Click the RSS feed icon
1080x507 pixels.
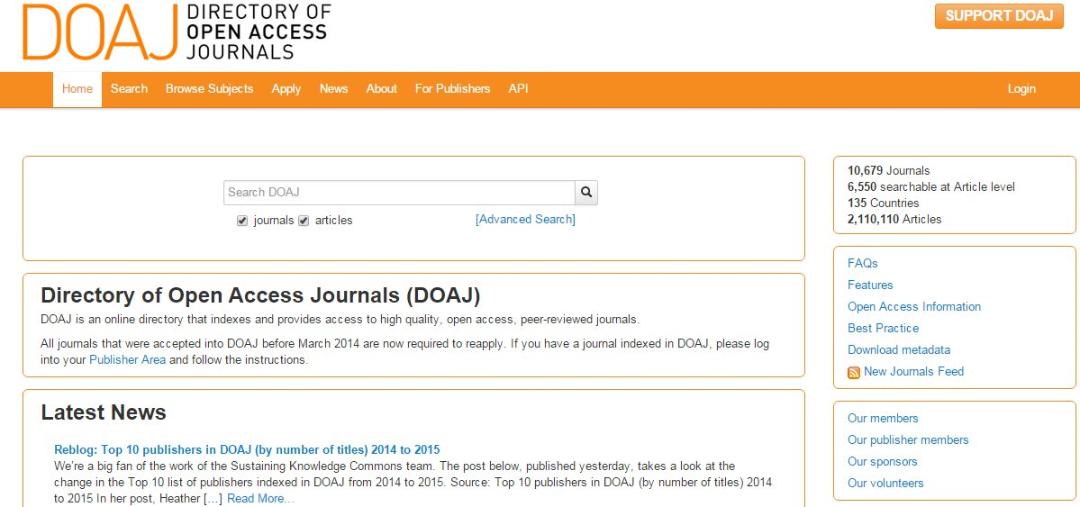(853, 373)
